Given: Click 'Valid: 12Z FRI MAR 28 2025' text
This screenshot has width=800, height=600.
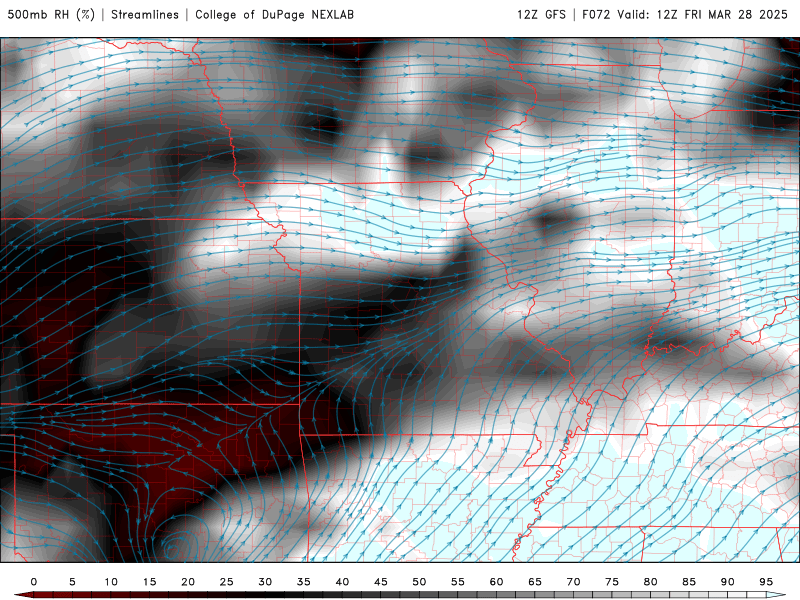Looking at the screenshot, I should pyautogui.click(x=703, y=14).
